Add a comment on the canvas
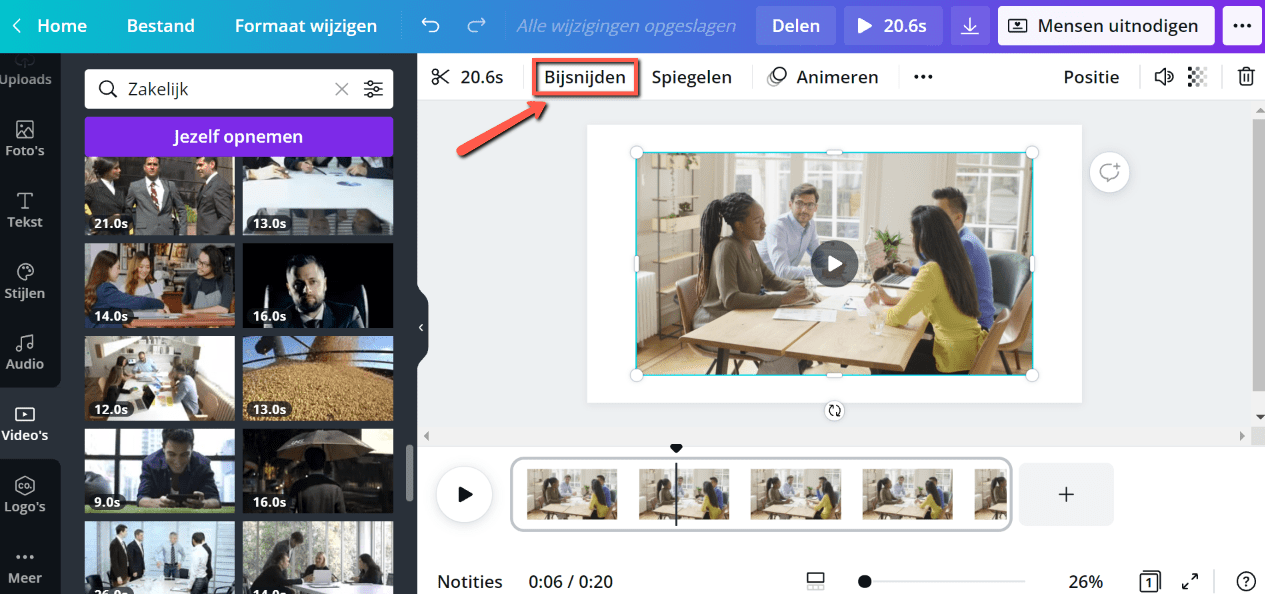 coord(1109,173)
